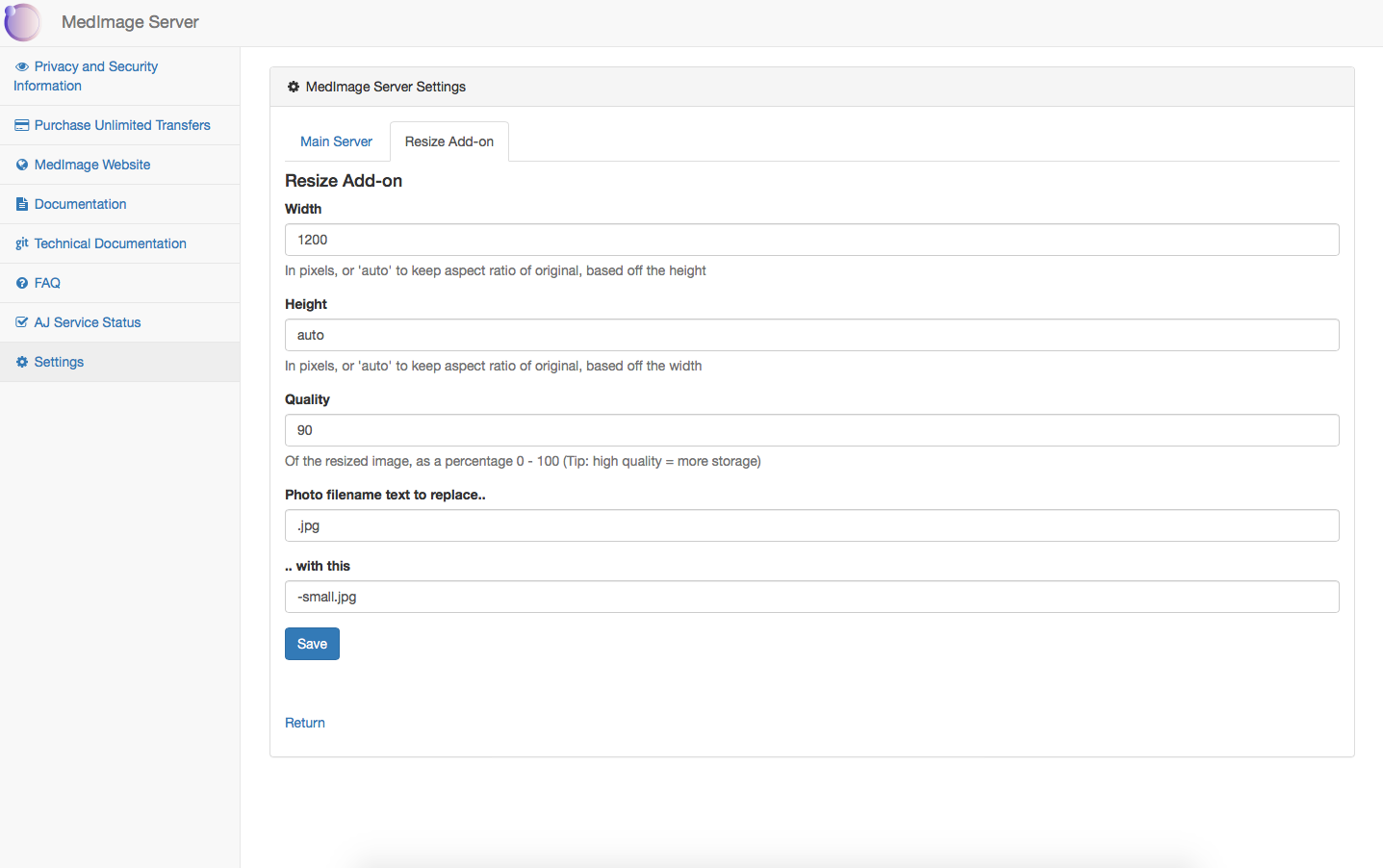
Task: Click the Height field label
Action: pyautogui.click(x=306, y=304)
